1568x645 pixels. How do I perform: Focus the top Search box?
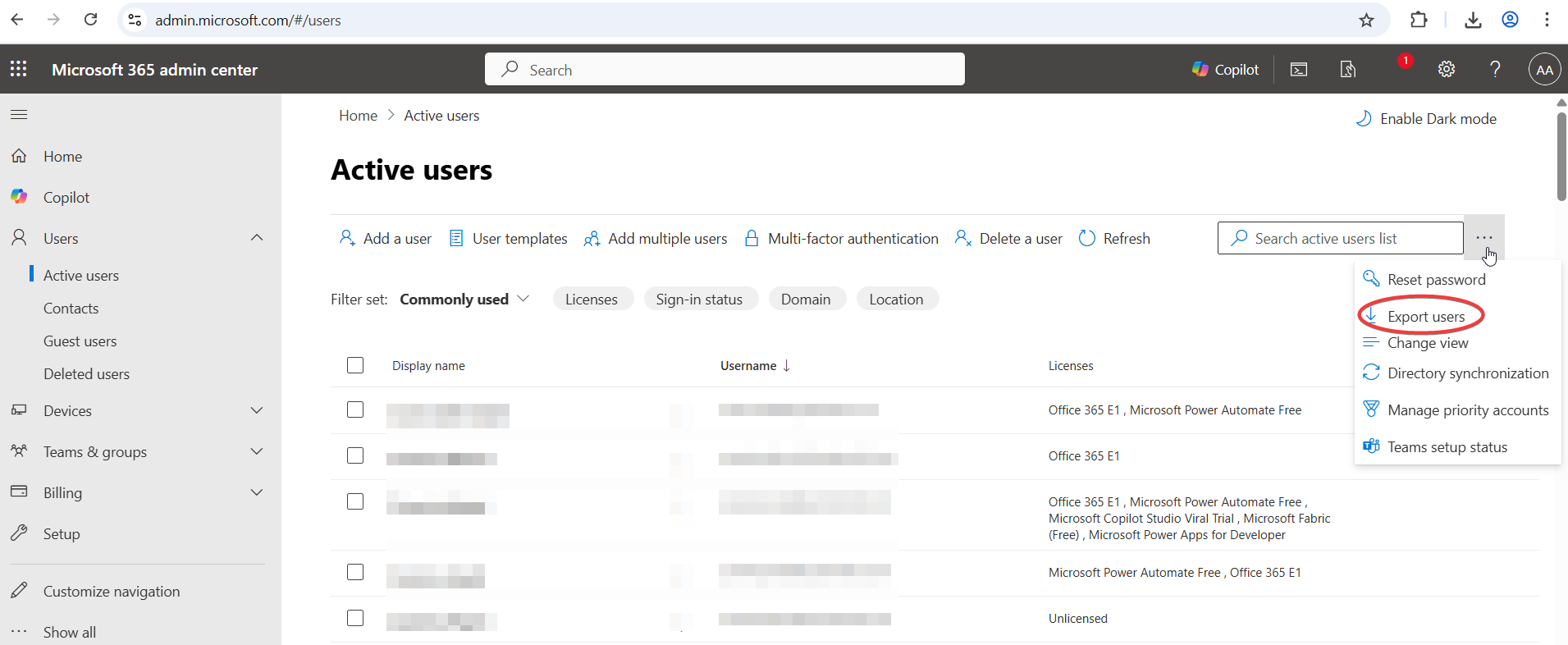[725, 70]
